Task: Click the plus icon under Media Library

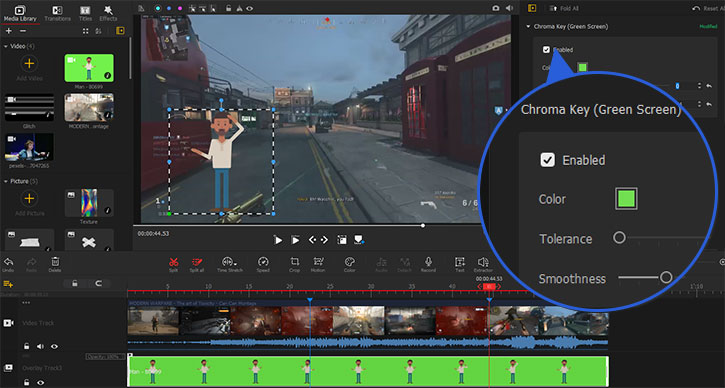Action: point(9,31)
